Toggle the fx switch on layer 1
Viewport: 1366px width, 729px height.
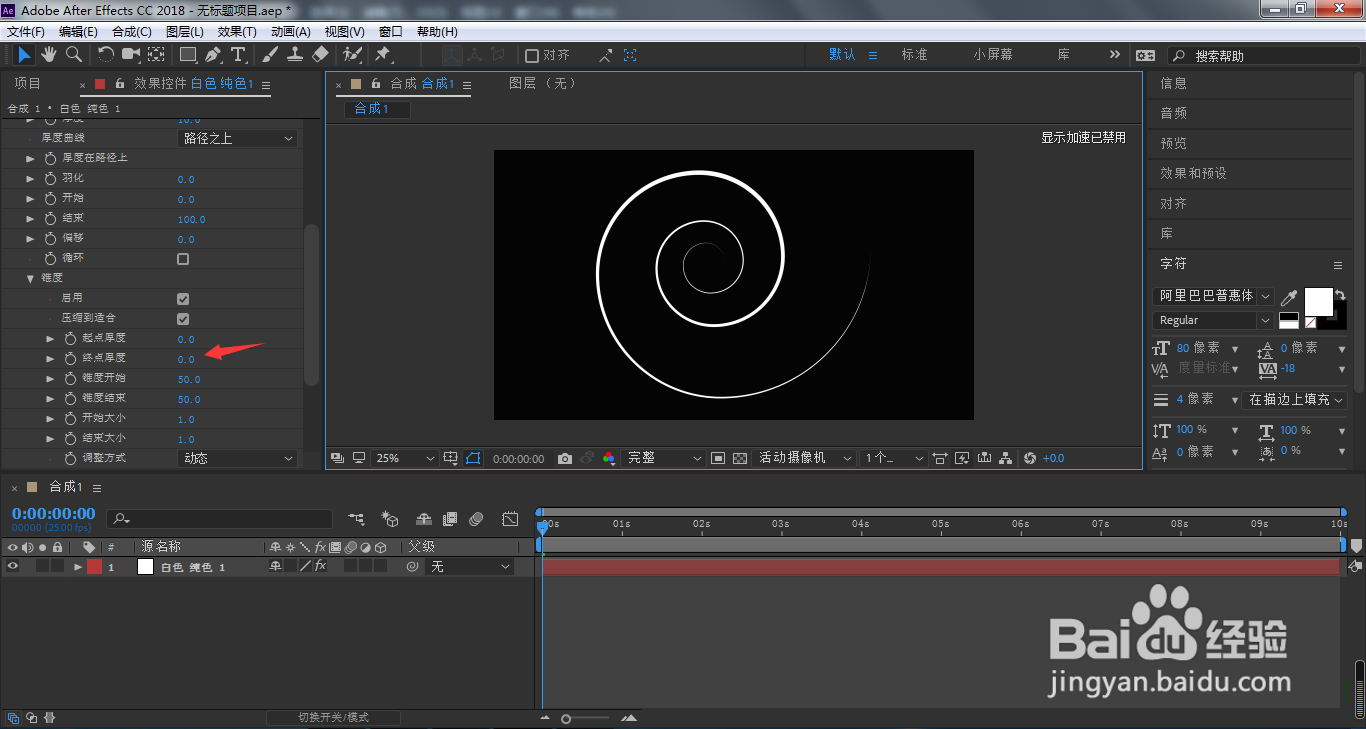[320, 566]
